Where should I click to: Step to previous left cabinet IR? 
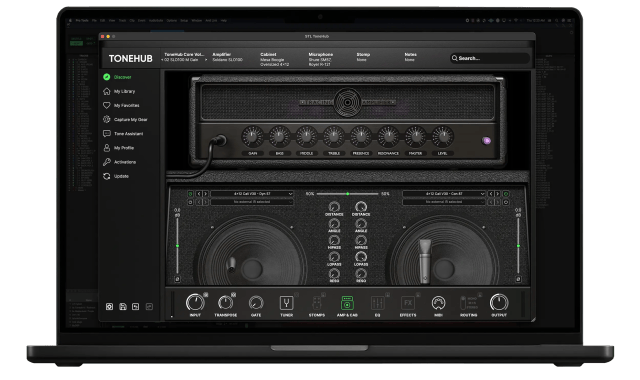199,194
